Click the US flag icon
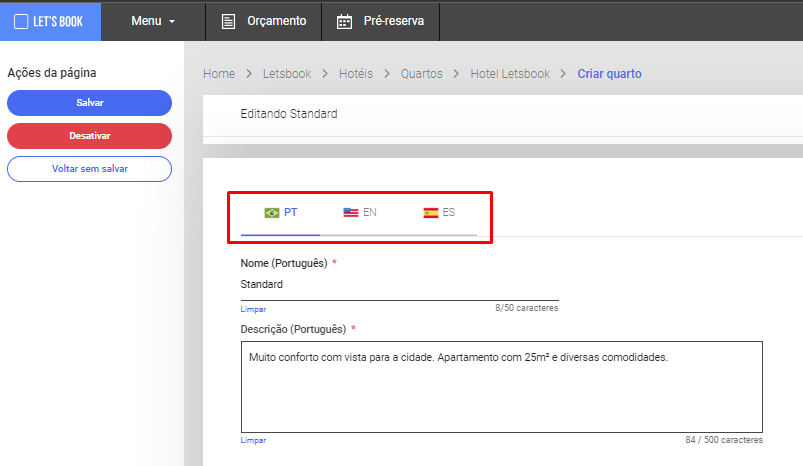803x466 pixels. pos(351,213)
